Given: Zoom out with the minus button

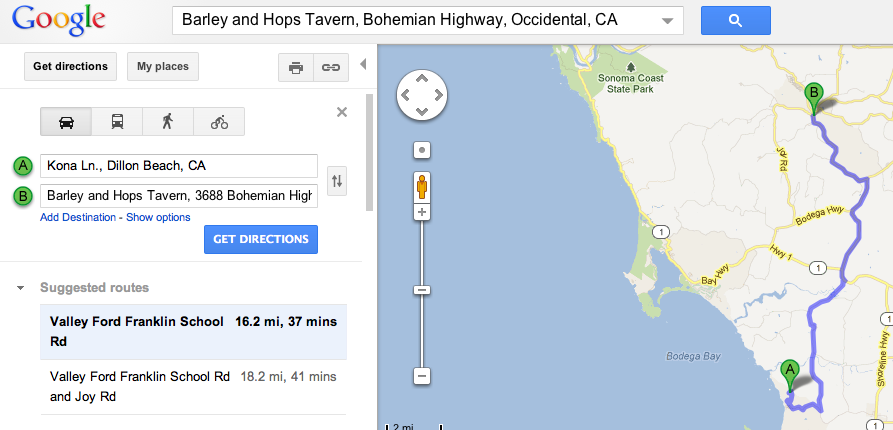Looking at the screenshot, I should (x=422, y=376).
